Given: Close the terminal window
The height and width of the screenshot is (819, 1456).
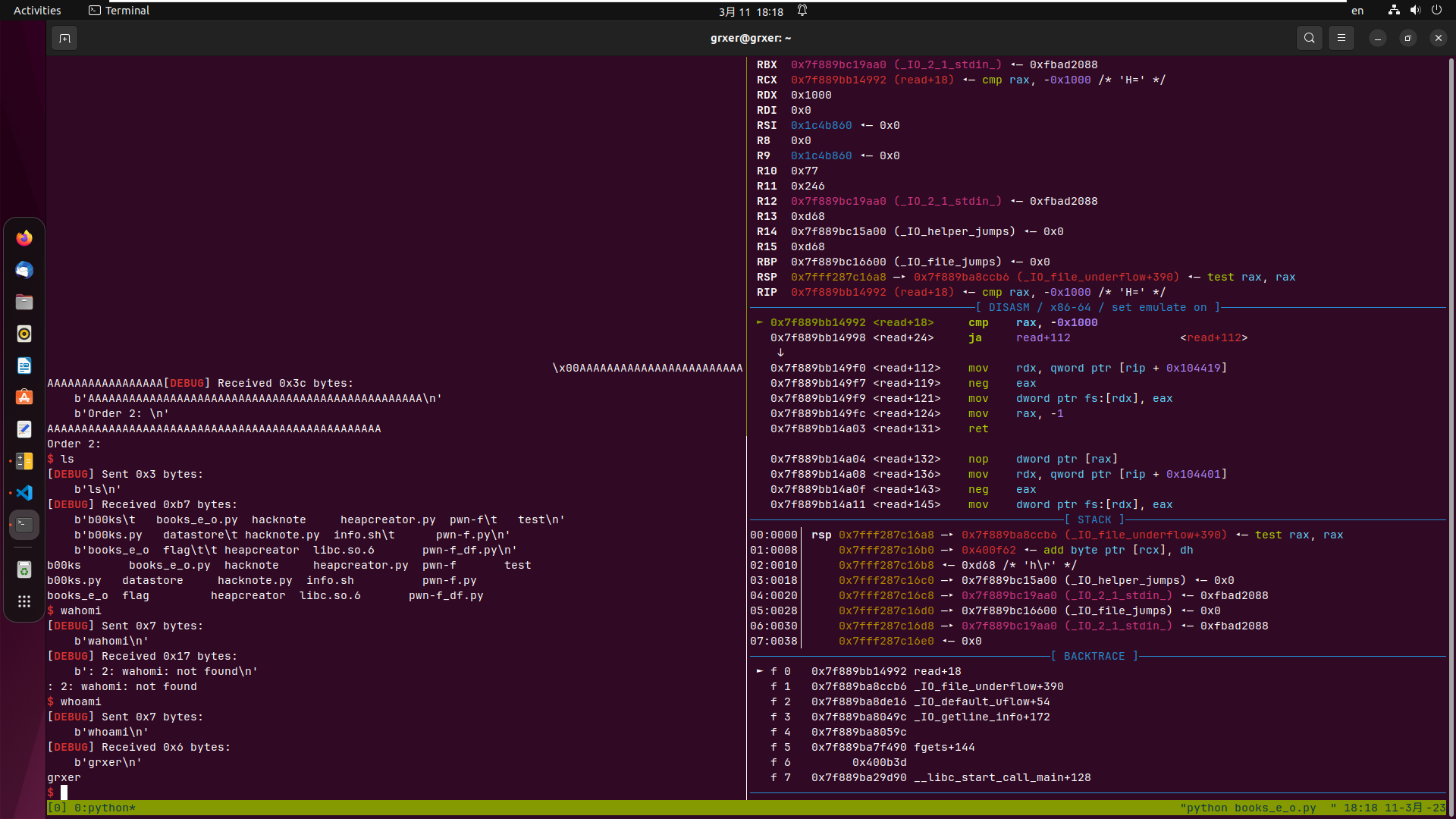Looking at the screenshot, I should pos(1439,38).
